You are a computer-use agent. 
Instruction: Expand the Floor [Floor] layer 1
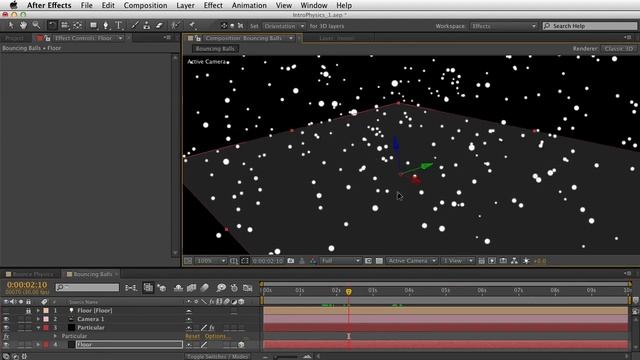pos(38,311)
